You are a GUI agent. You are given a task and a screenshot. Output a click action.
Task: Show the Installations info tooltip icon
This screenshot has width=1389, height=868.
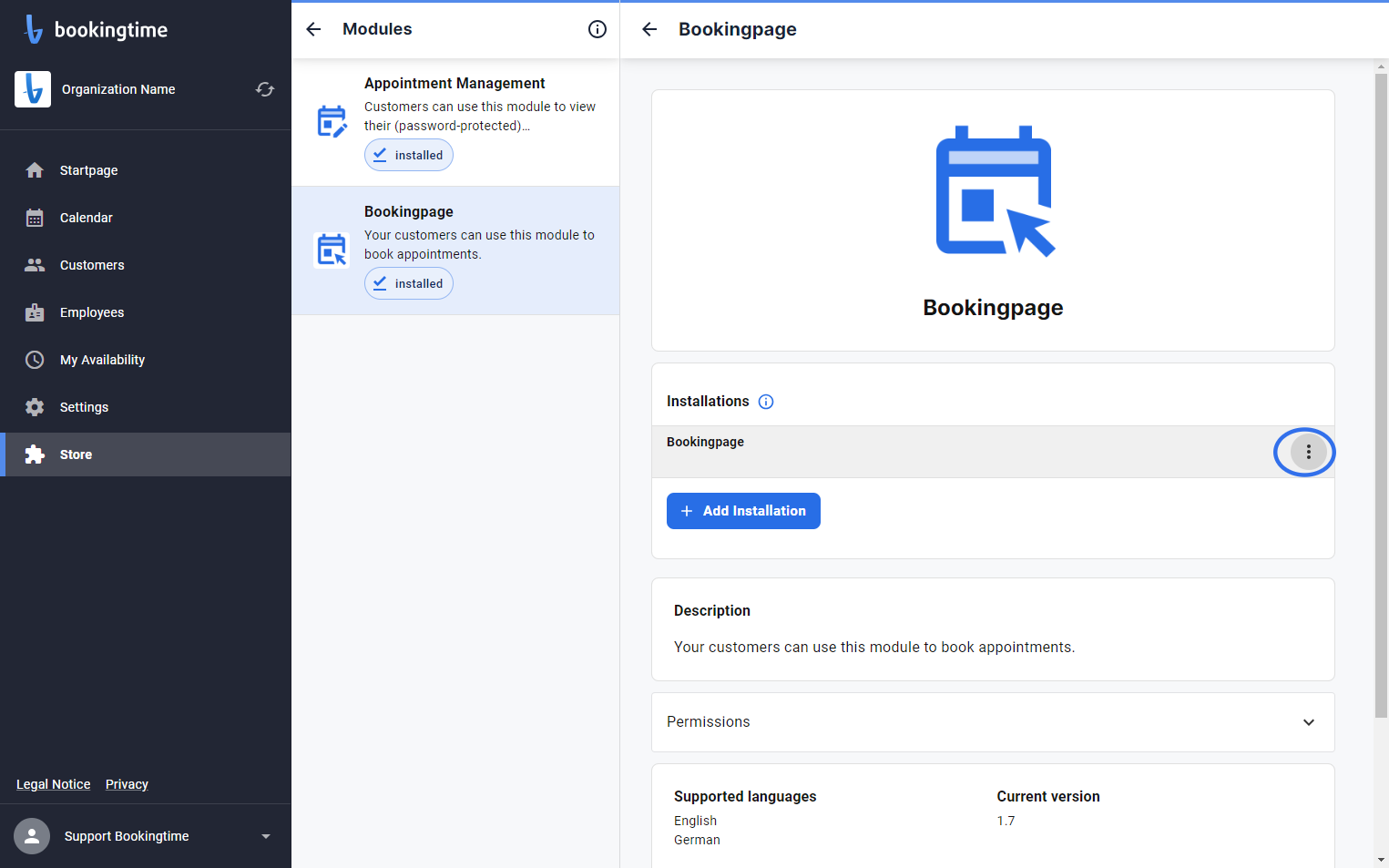766,402
